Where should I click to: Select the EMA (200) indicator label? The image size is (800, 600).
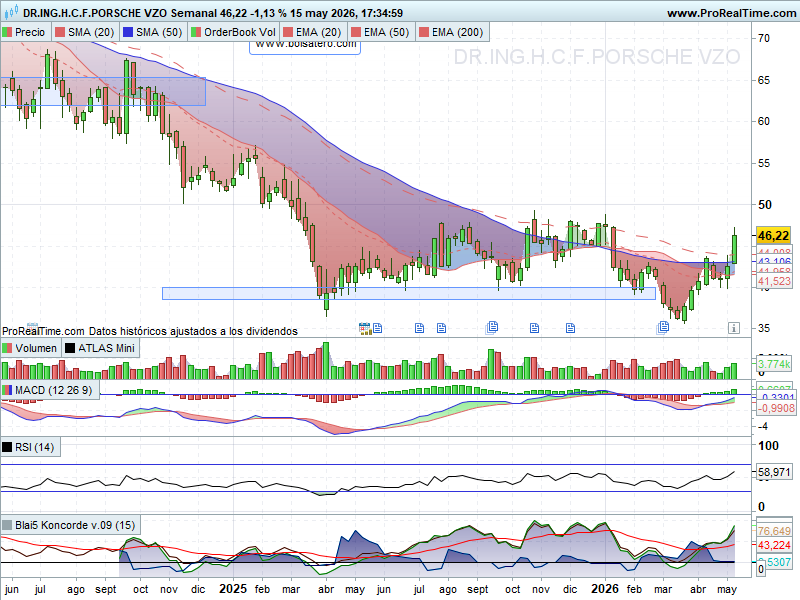pos(452,32)
